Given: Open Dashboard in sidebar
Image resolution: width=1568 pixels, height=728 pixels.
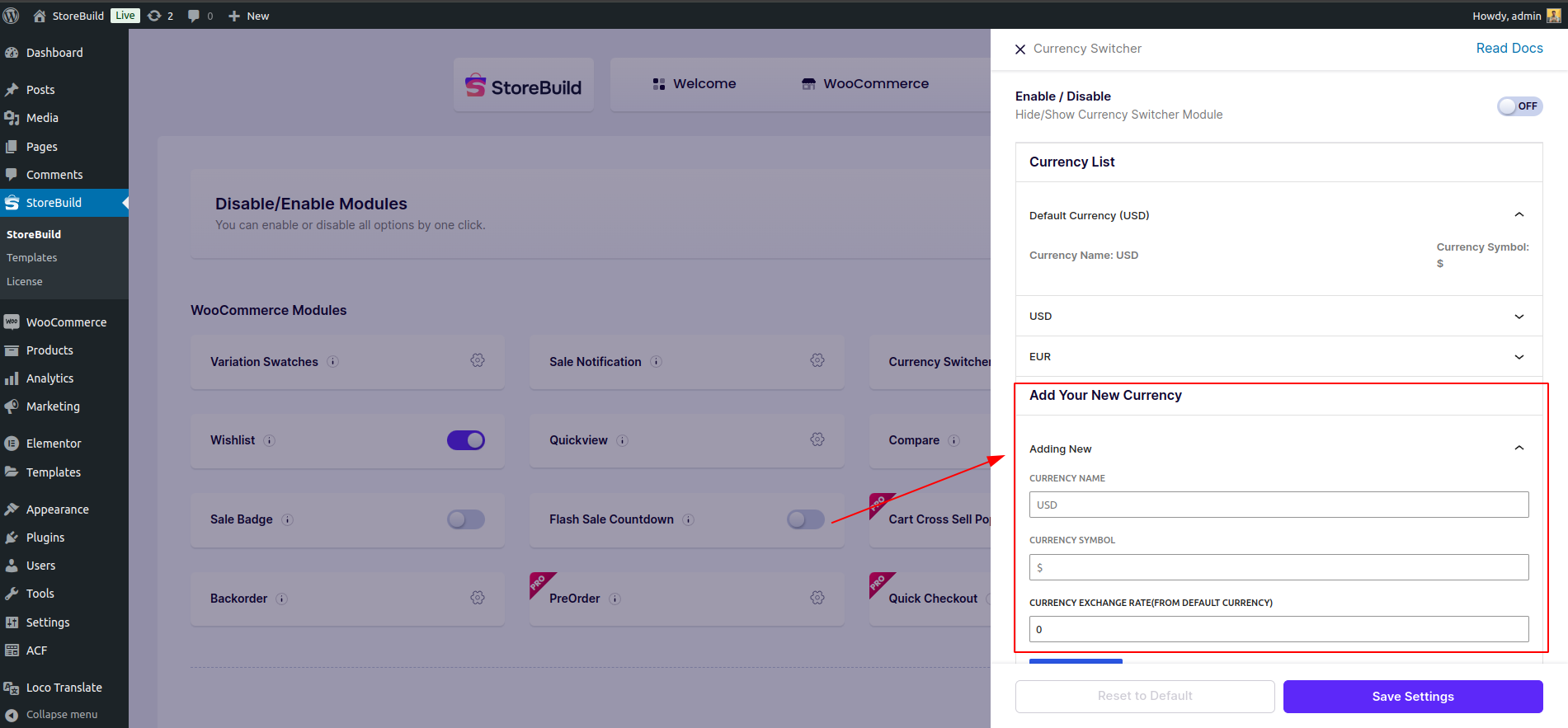Looking at the screenshot, I should pos(64,53).
